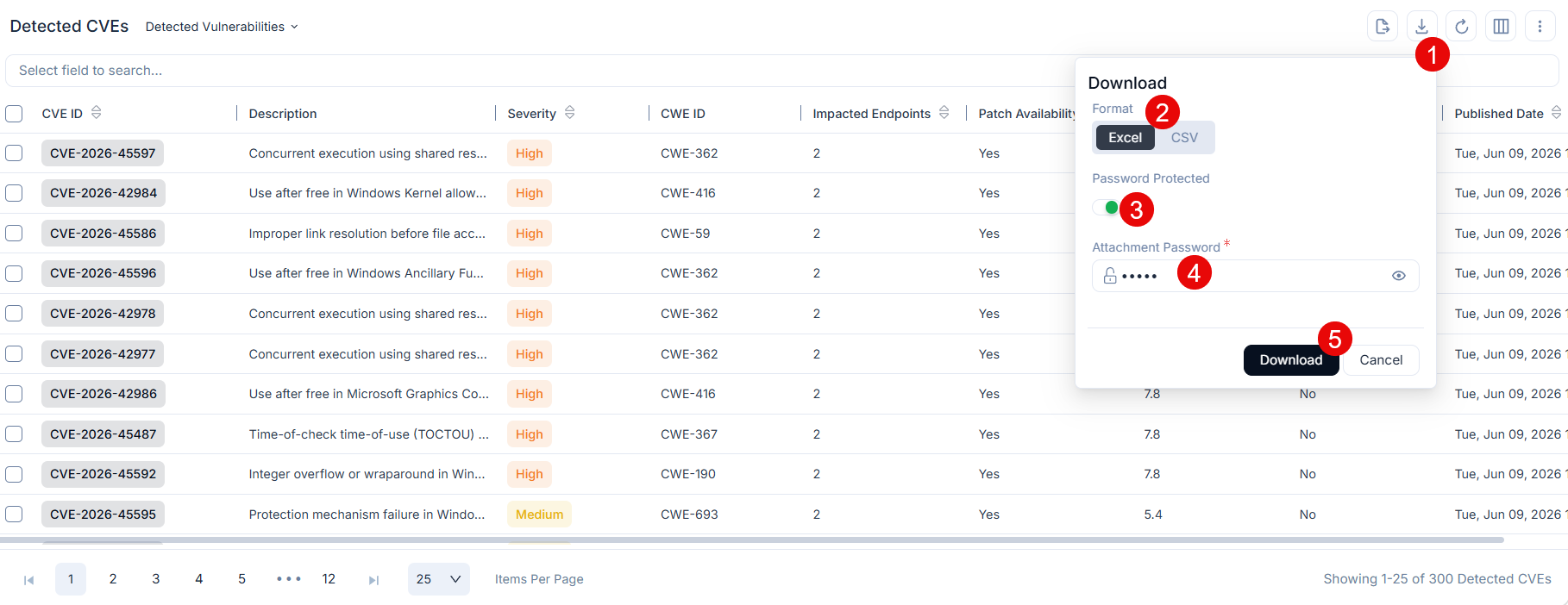The width and height of the screenshot is (1568, 605).
Task: Tick the select-all checkbox in header
Action: coord(14,114)
